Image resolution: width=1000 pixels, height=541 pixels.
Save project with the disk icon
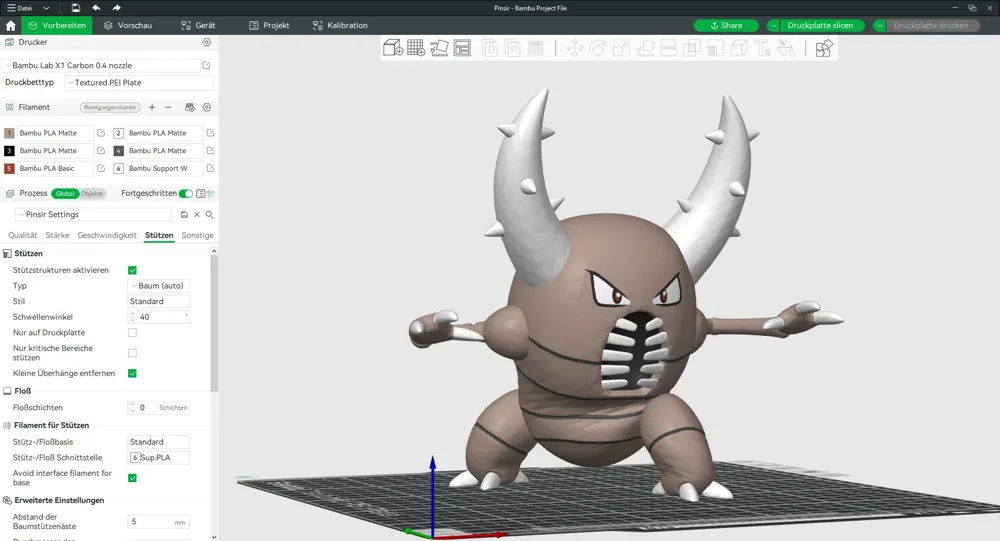tap(76, 8)
